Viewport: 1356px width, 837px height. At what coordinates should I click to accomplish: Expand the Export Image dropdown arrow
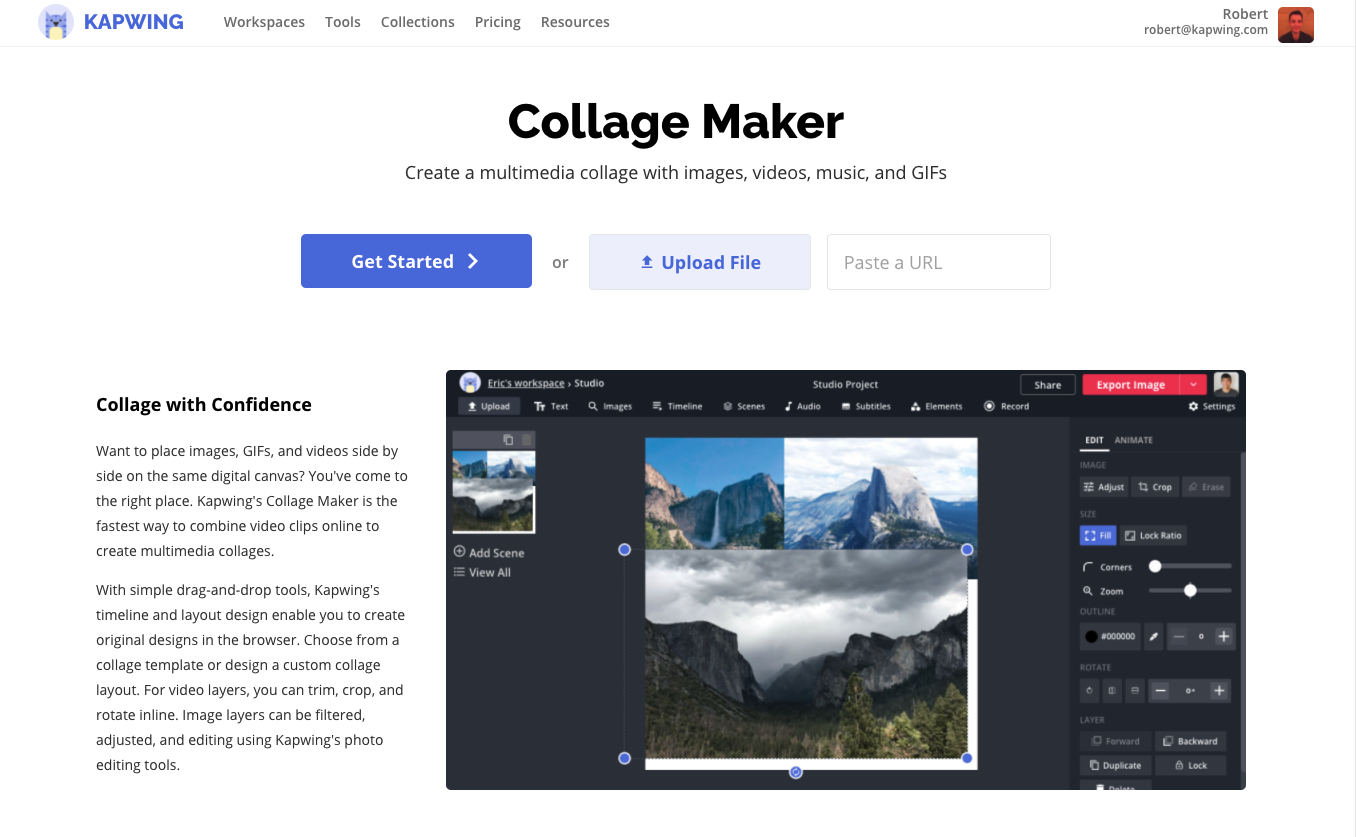pos(1193,385)
